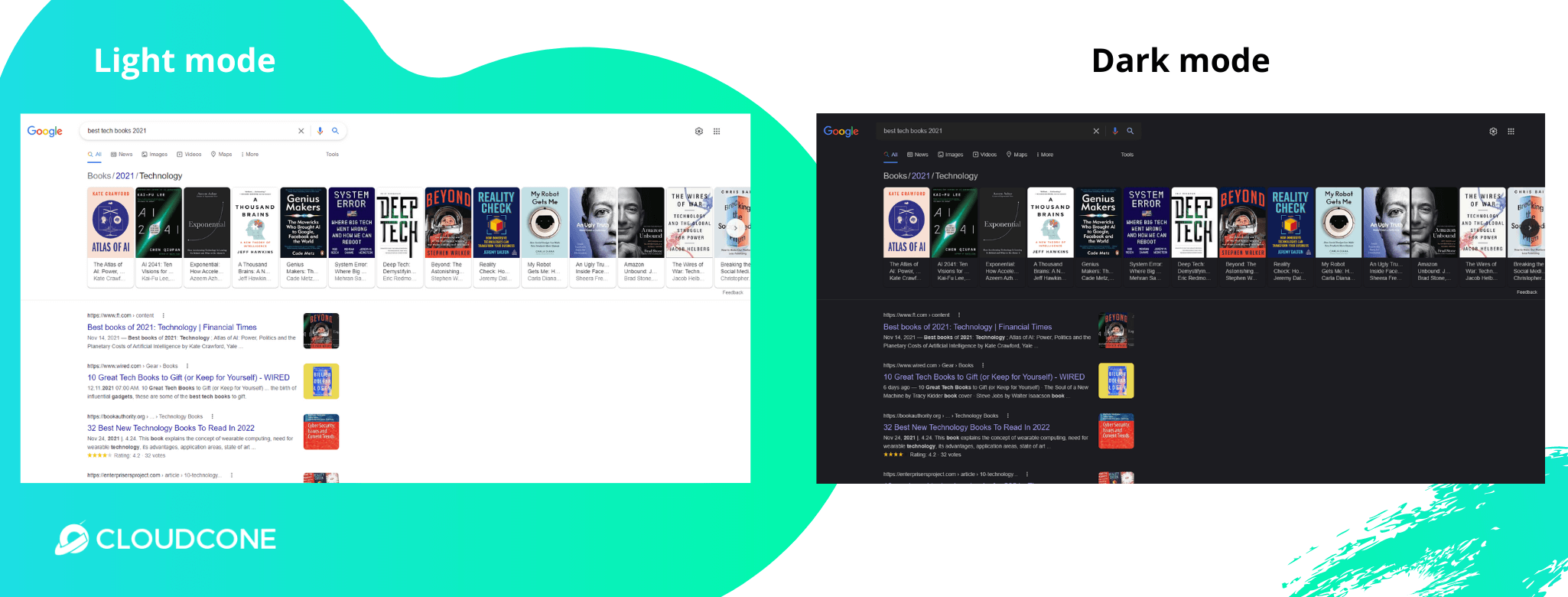Open three-dot menu beside wired.com URL, dark mode

coord(983,365)
